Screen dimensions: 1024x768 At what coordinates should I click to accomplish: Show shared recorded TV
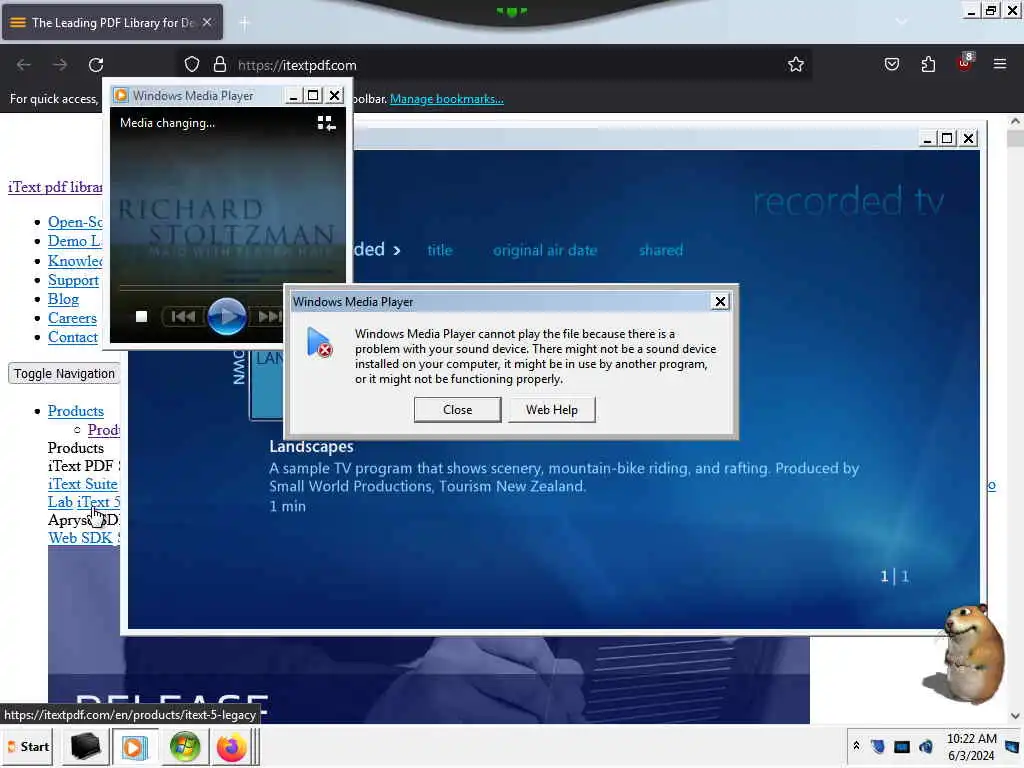[x=661, y=250]
